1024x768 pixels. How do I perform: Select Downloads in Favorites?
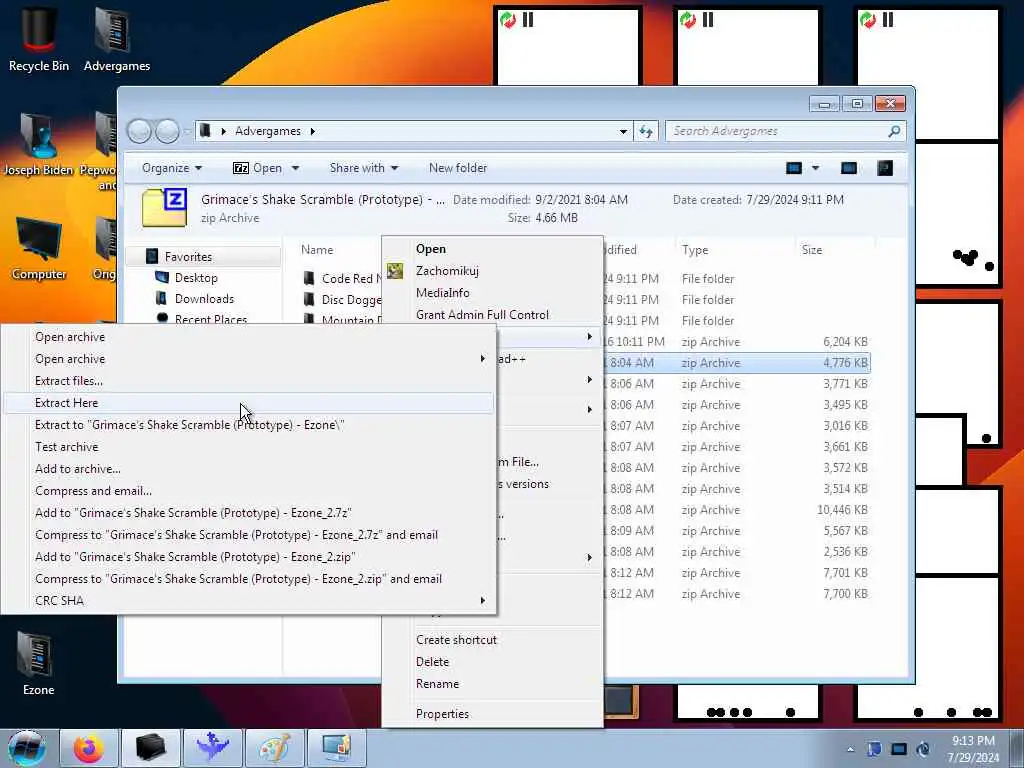[204, 298]
